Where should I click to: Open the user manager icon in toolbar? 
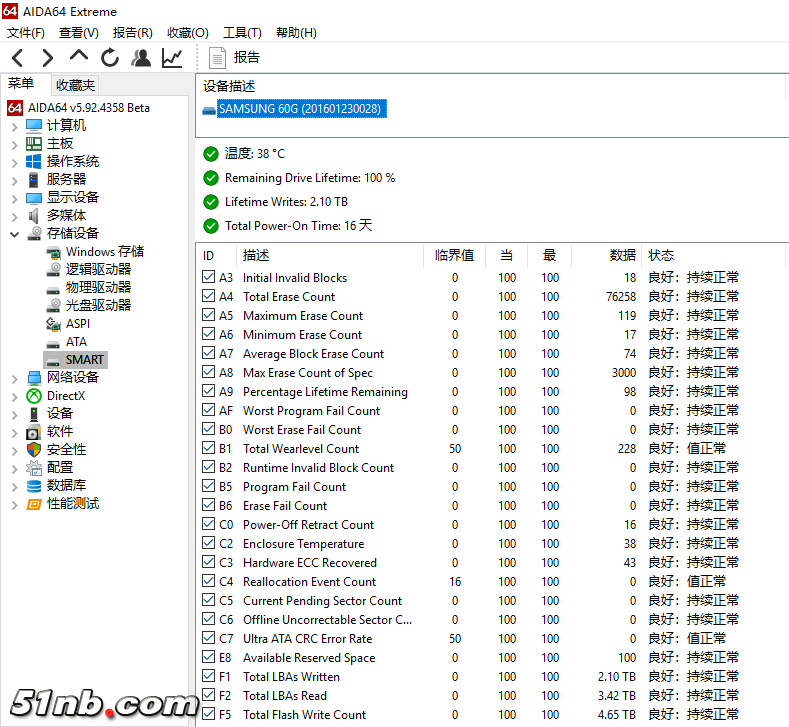point(141,58)
